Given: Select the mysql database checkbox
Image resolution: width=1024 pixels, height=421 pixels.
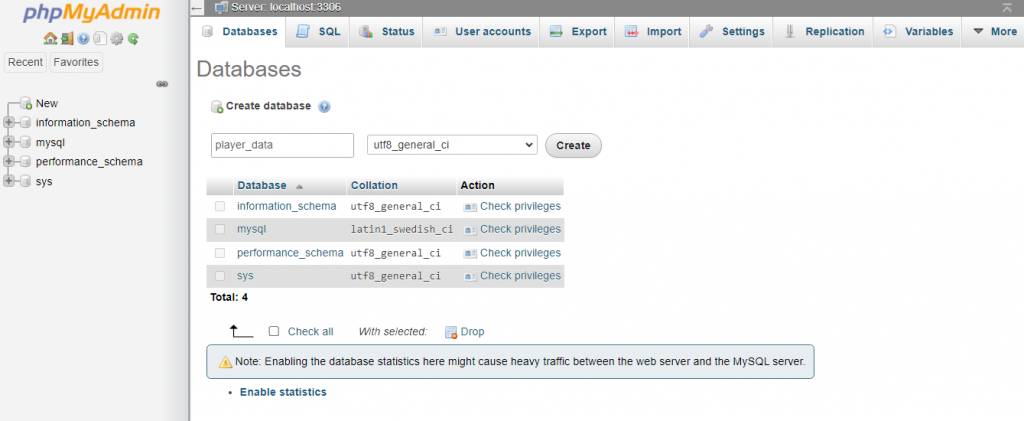Looking at the screenshot, I should point(220,229).
